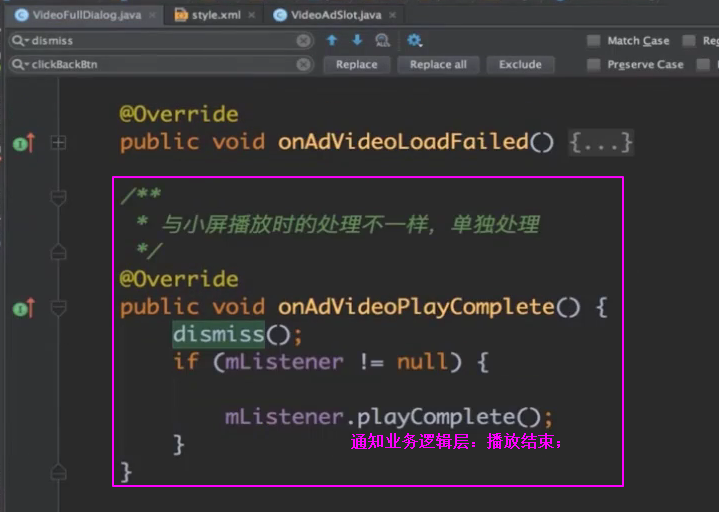
Task: Click implements gutter icon beside onAdVideoPlayComplete
Action: (24, 308)
